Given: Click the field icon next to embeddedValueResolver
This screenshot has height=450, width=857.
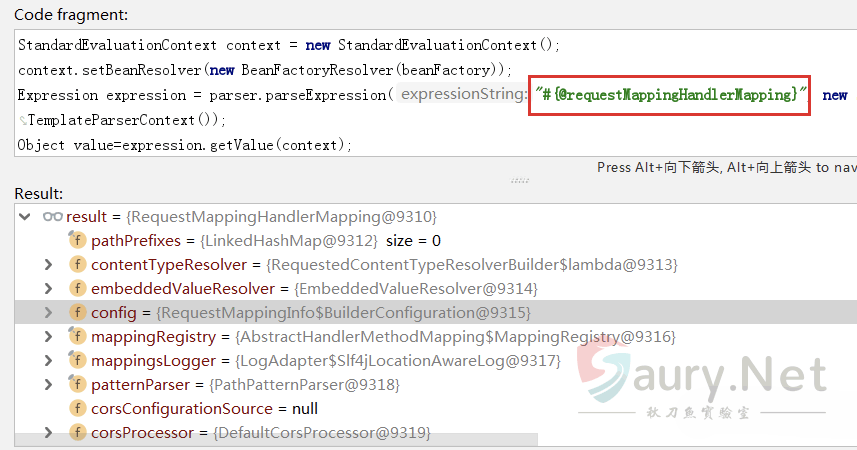Looking at the screenshot, I should 77,288.
